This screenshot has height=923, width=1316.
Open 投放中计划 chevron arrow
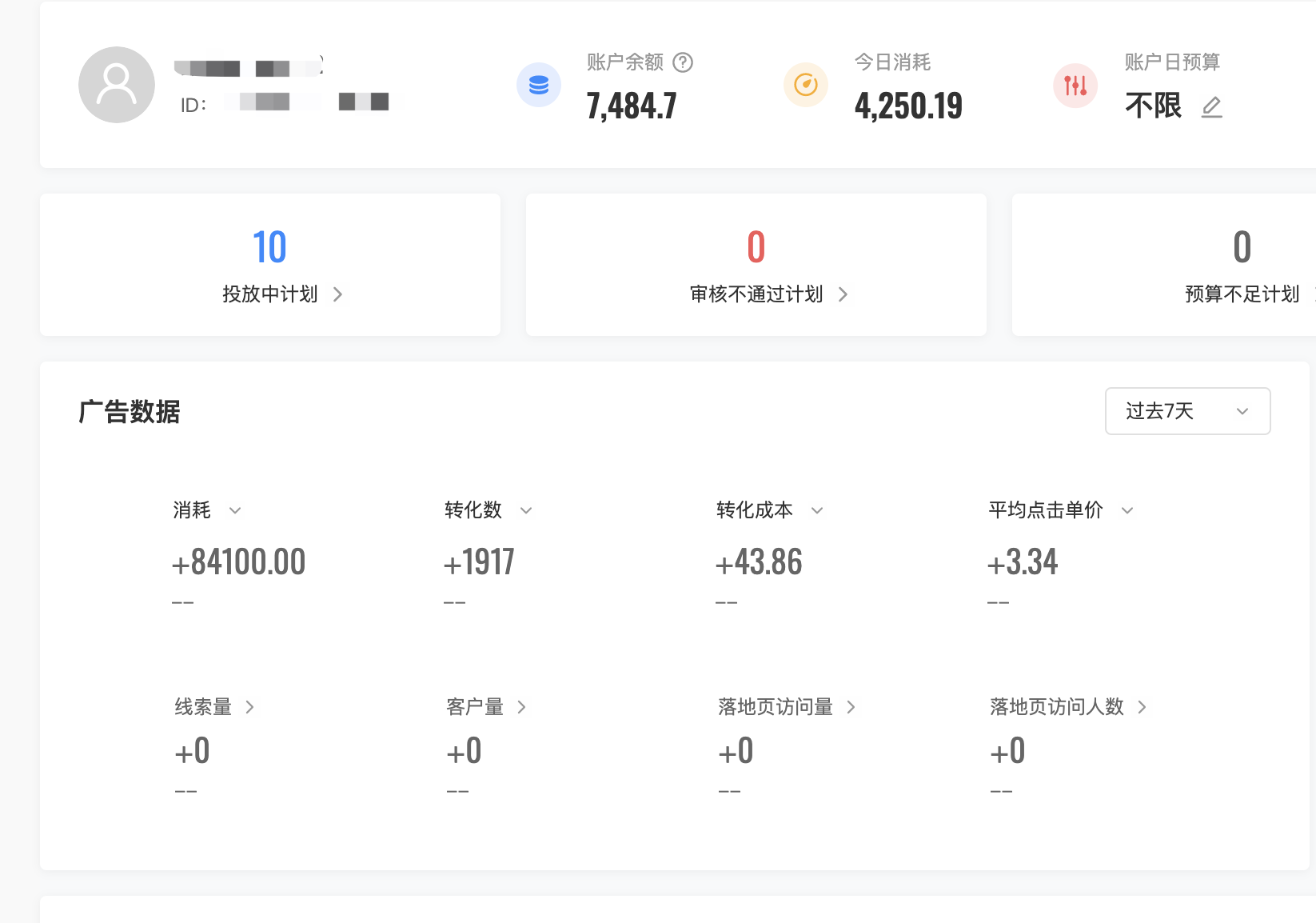(337, 294)
